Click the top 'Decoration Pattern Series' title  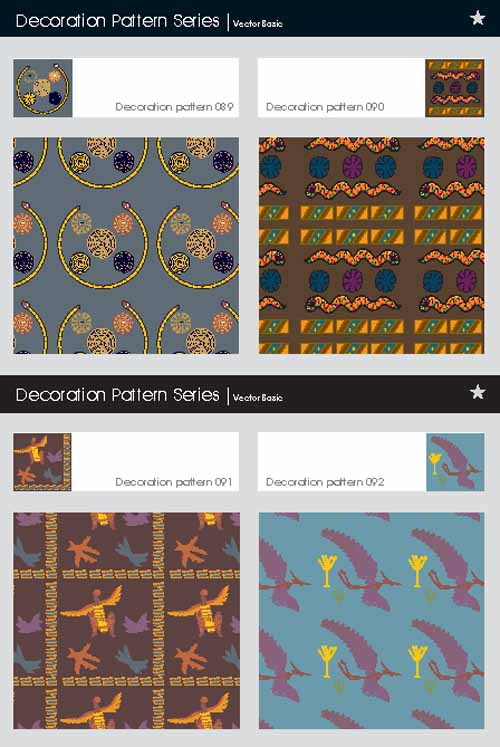118,21
